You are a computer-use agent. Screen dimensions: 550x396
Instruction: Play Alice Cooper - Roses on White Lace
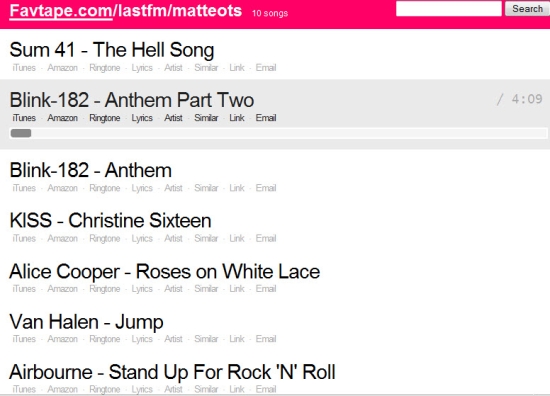click(x=165, y=271)
